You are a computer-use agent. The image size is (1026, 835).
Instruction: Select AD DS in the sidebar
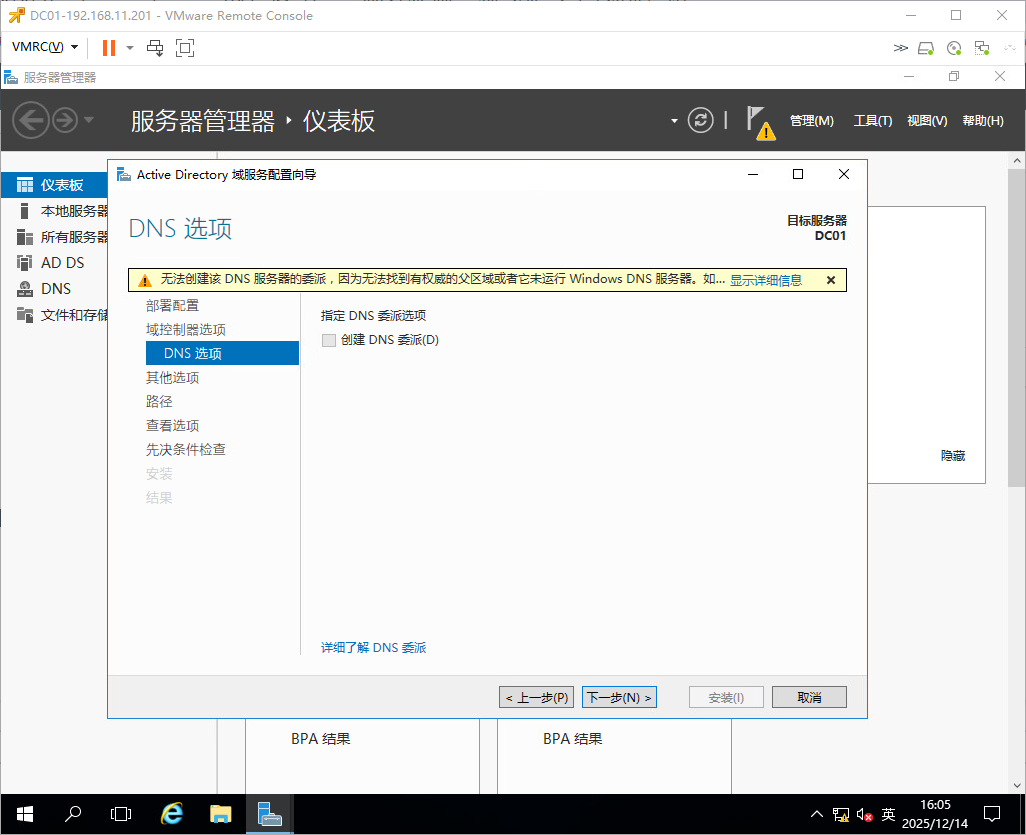pos(54,262)
